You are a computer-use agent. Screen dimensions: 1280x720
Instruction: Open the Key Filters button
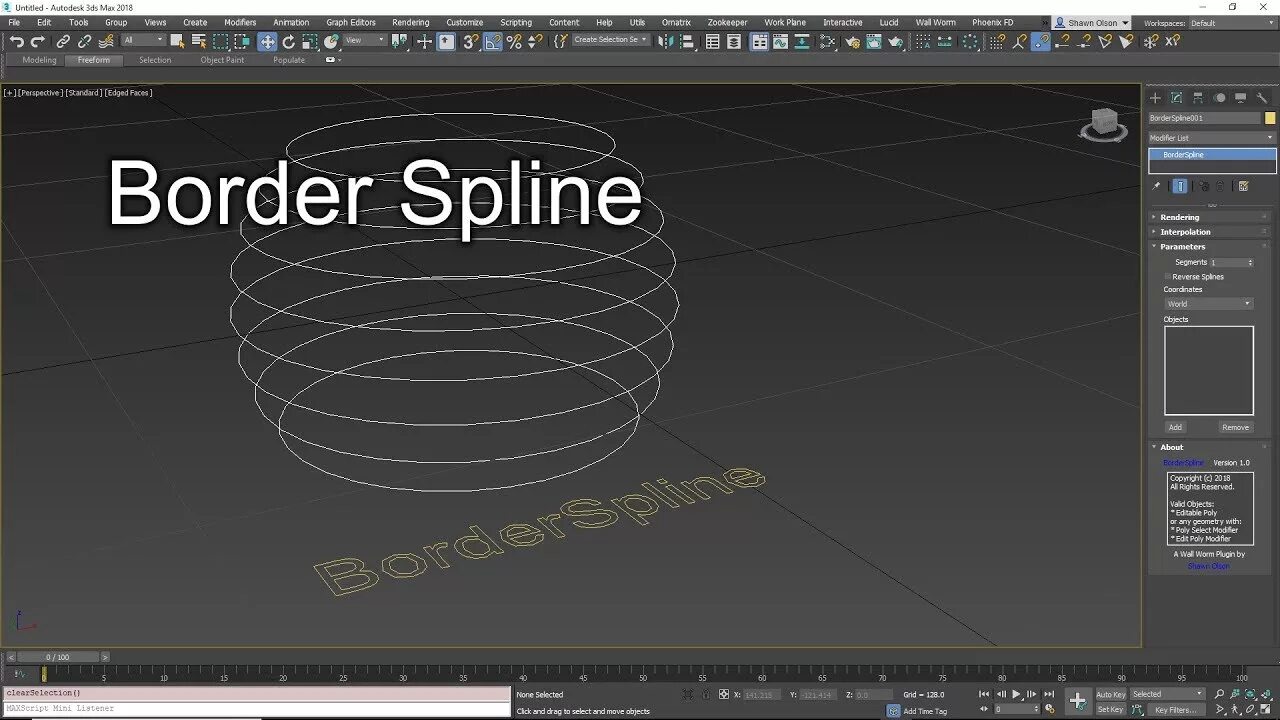click(1176, 709)
